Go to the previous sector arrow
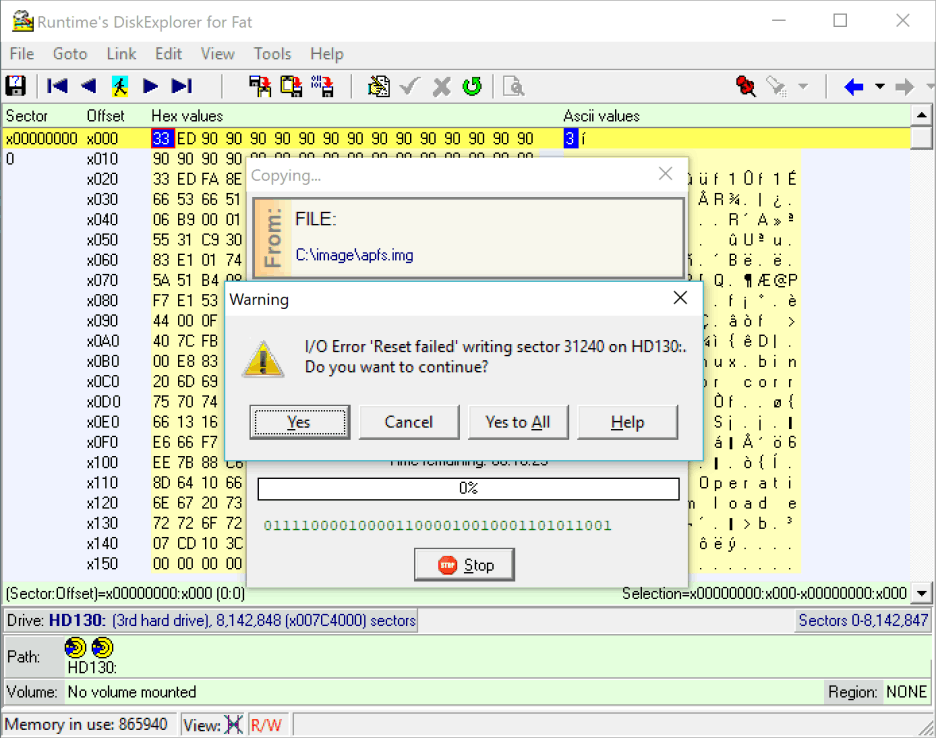936x738 pixels. point(89,86)
